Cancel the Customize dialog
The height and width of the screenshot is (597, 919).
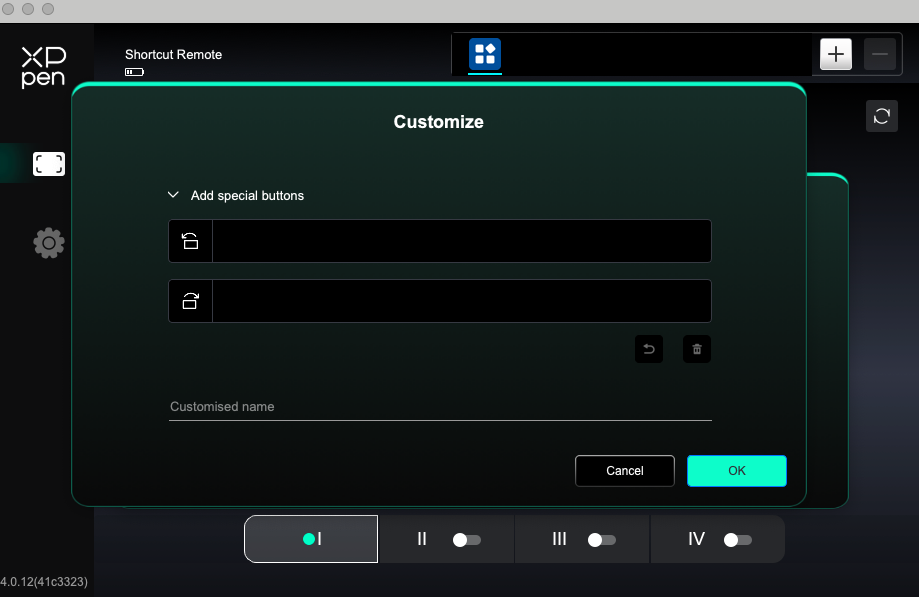pos(625,471)
